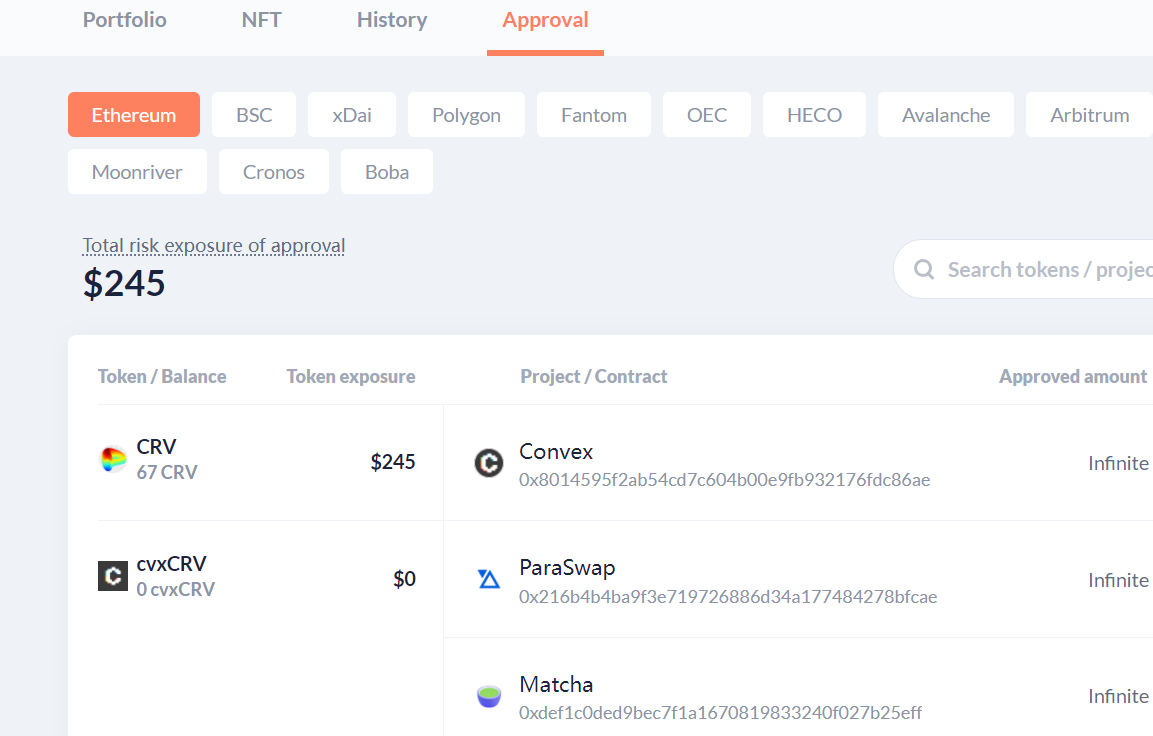Click the ParaSwap contract address 0x216b4b4b...
The width and height of the screenshot is (1153, 736).
click(x=728, y=596)
